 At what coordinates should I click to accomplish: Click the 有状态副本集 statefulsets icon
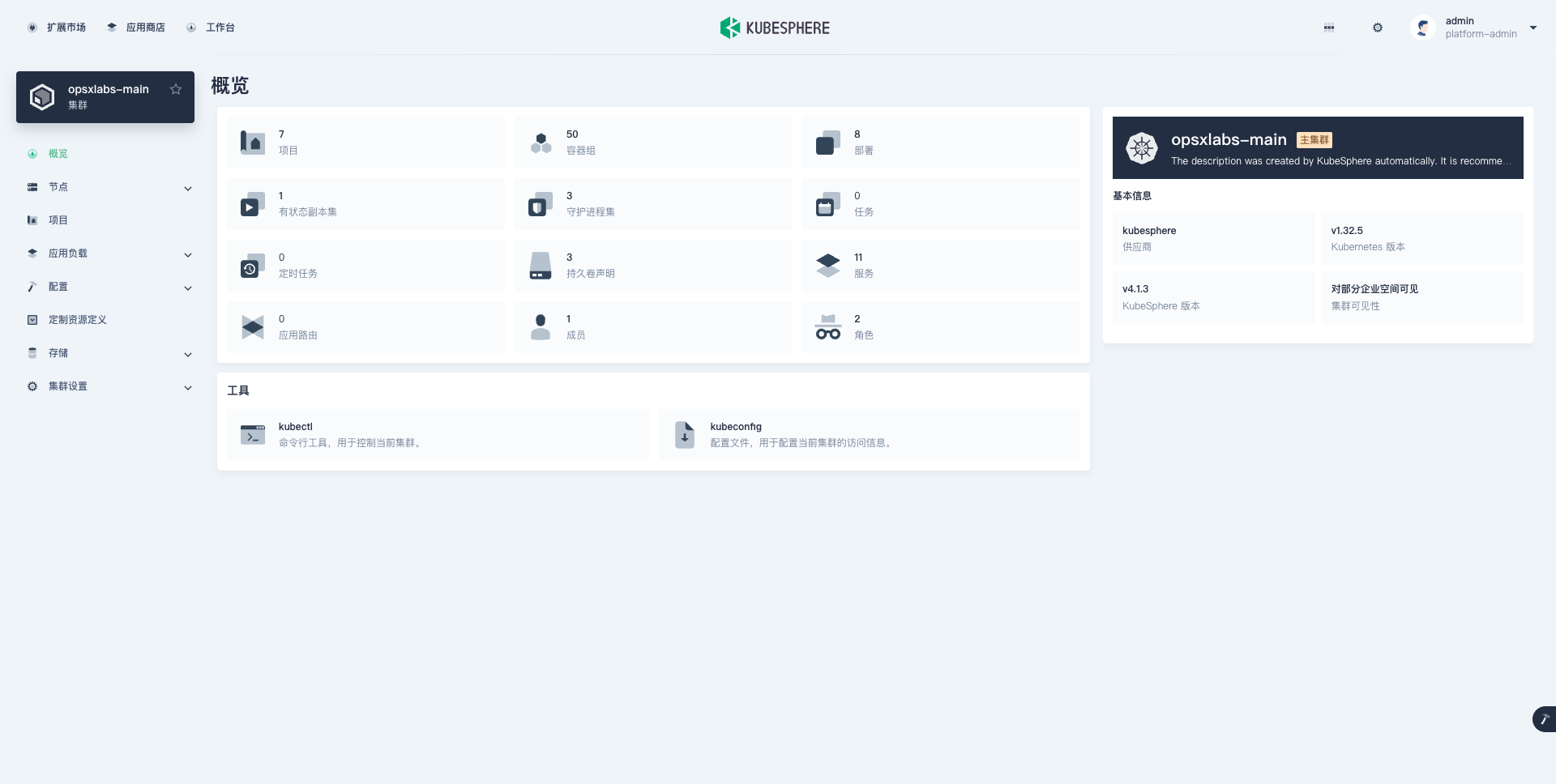tap(253, 204)
